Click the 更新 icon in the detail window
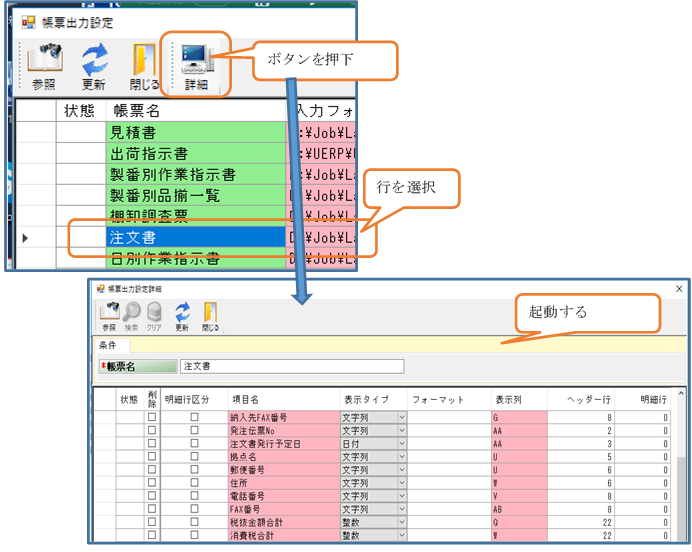Image resolution: width=692 pixels, height=552 pixels. click(182, 312)
